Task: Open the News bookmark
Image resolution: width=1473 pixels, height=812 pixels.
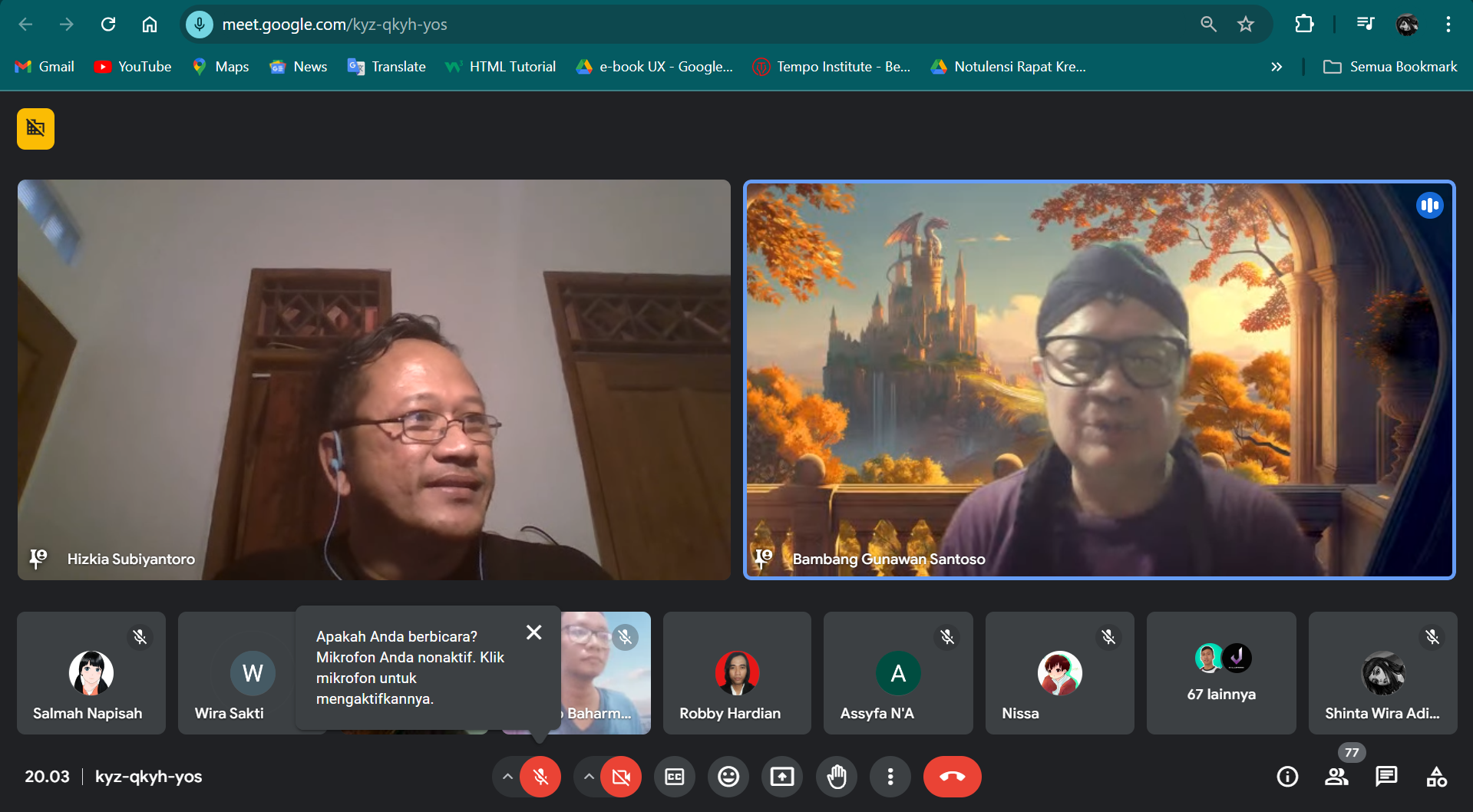Action: (299, 67)
